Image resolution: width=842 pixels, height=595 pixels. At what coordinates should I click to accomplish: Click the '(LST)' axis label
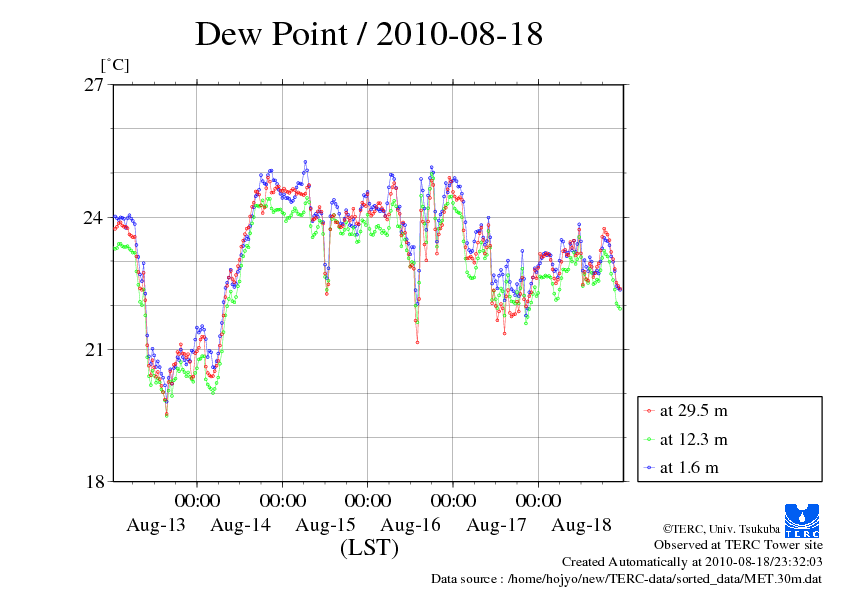369,548
